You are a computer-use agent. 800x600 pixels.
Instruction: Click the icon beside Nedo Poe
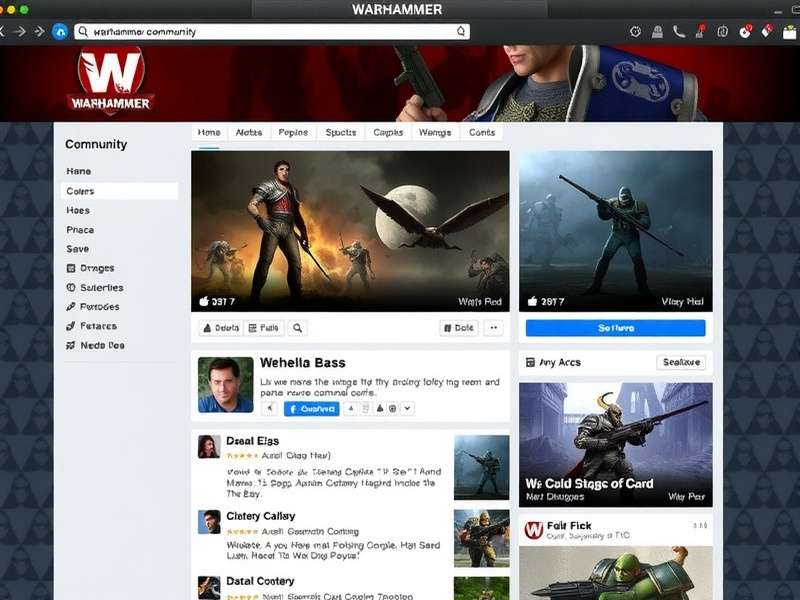pos(71,345)
